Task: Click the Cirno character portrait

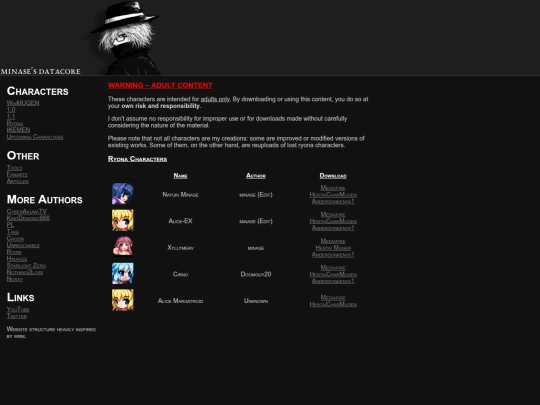Action: coord(123,273)
